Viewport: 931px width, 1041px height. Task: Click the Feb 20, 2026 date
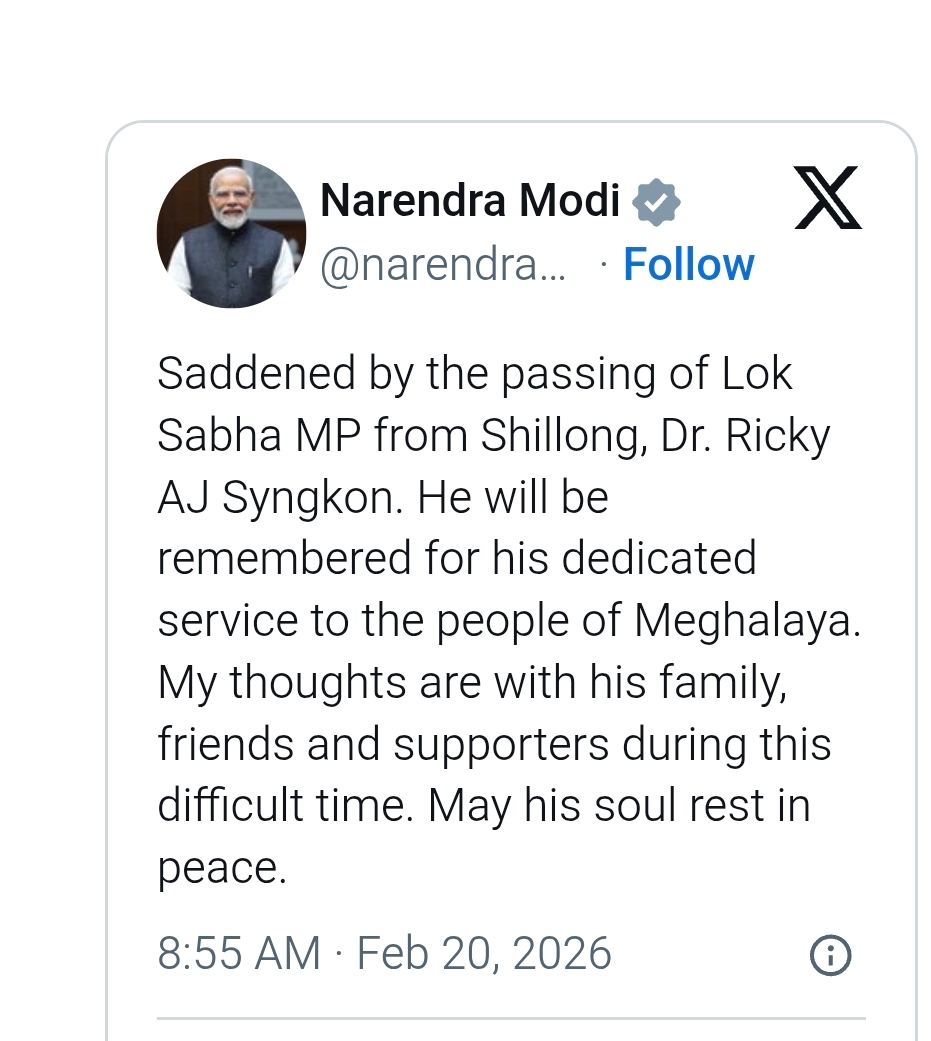coord(483,954)
